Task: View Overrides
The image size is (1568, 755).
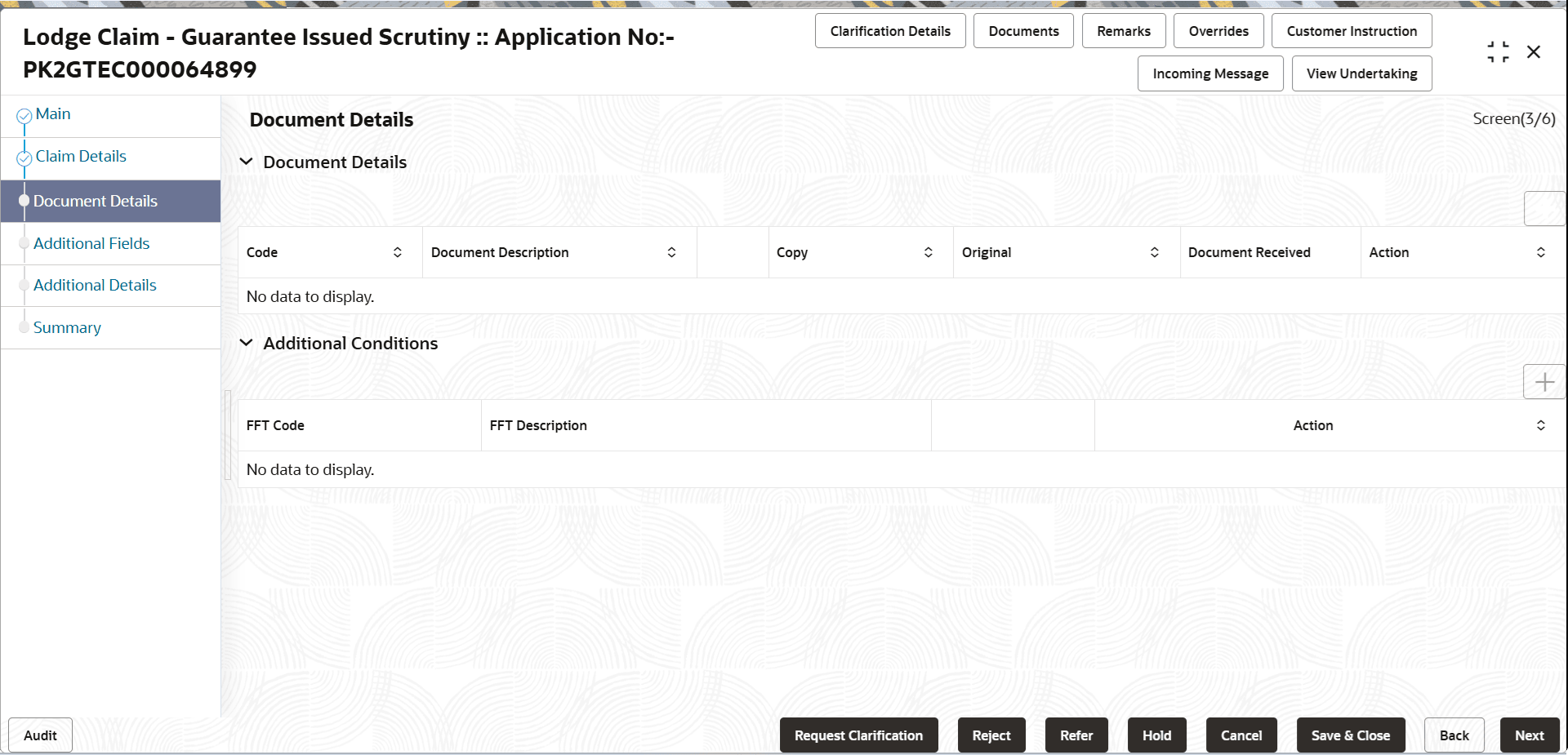Action: click(x=1218, y=31)
